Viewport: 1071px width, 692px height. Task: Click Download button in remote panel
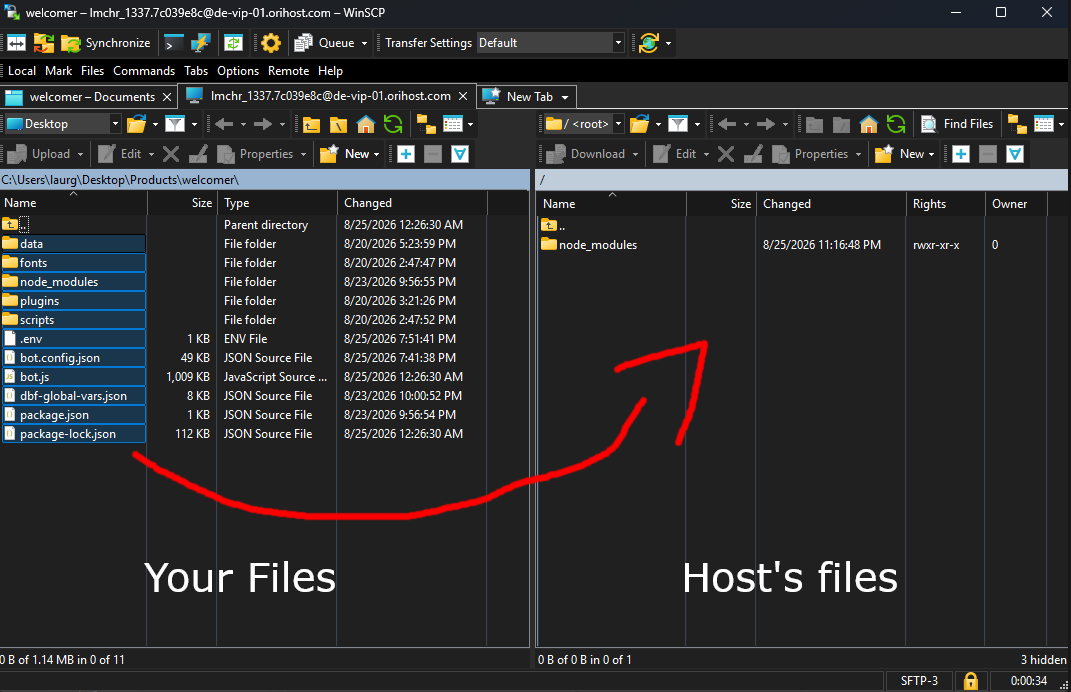tap(587, 154)
